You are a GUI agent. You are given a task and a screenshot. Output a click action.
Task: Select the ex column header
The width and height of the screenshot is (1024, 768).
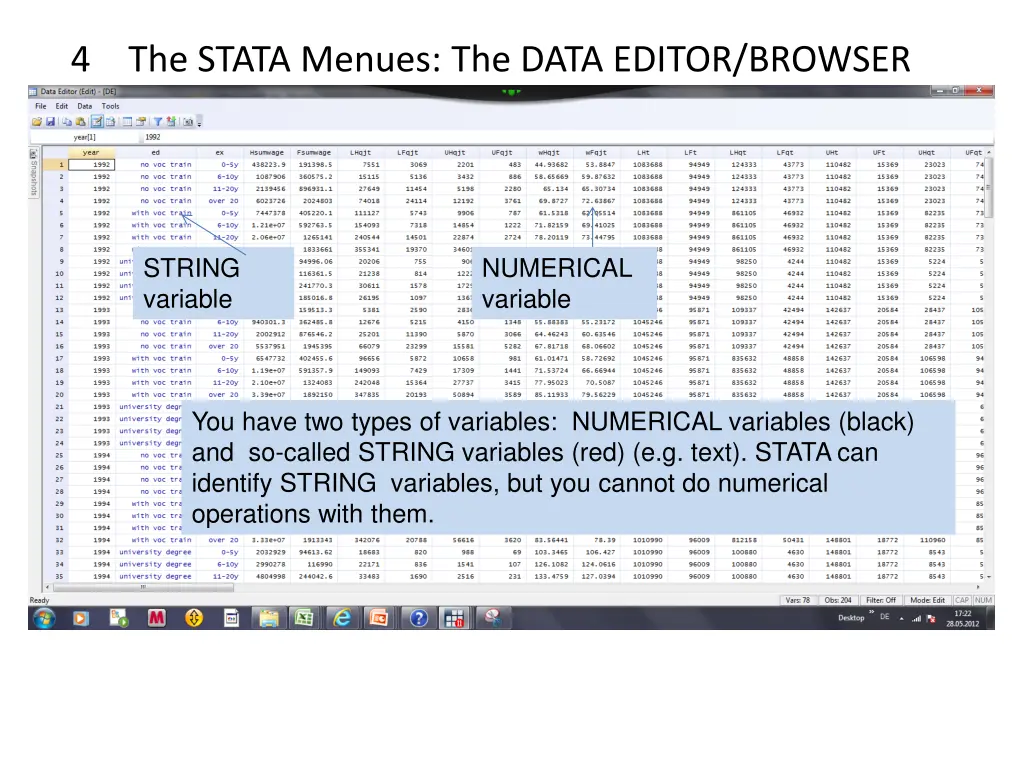pyautogui.click(x=219, y=153)
